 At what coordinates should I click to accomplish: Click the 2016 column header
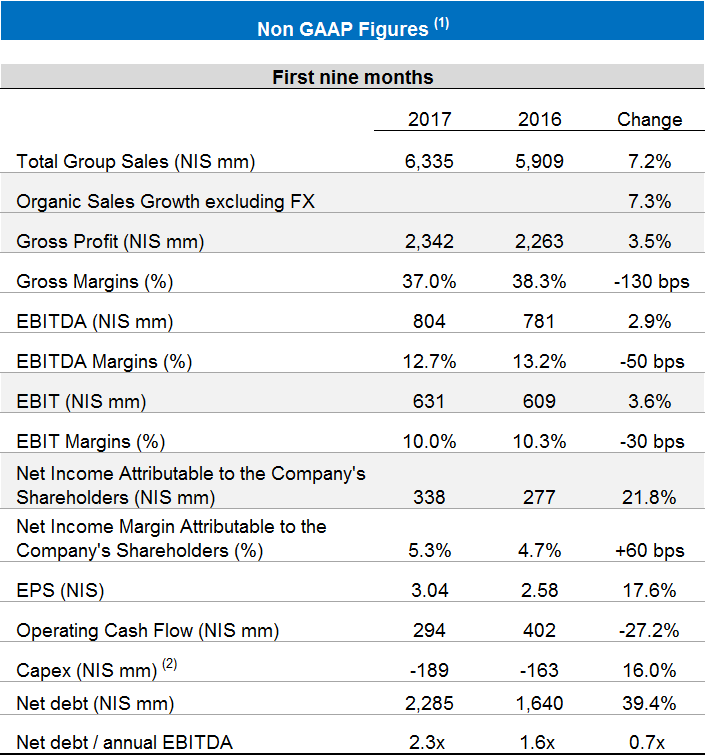coord(540,119)
